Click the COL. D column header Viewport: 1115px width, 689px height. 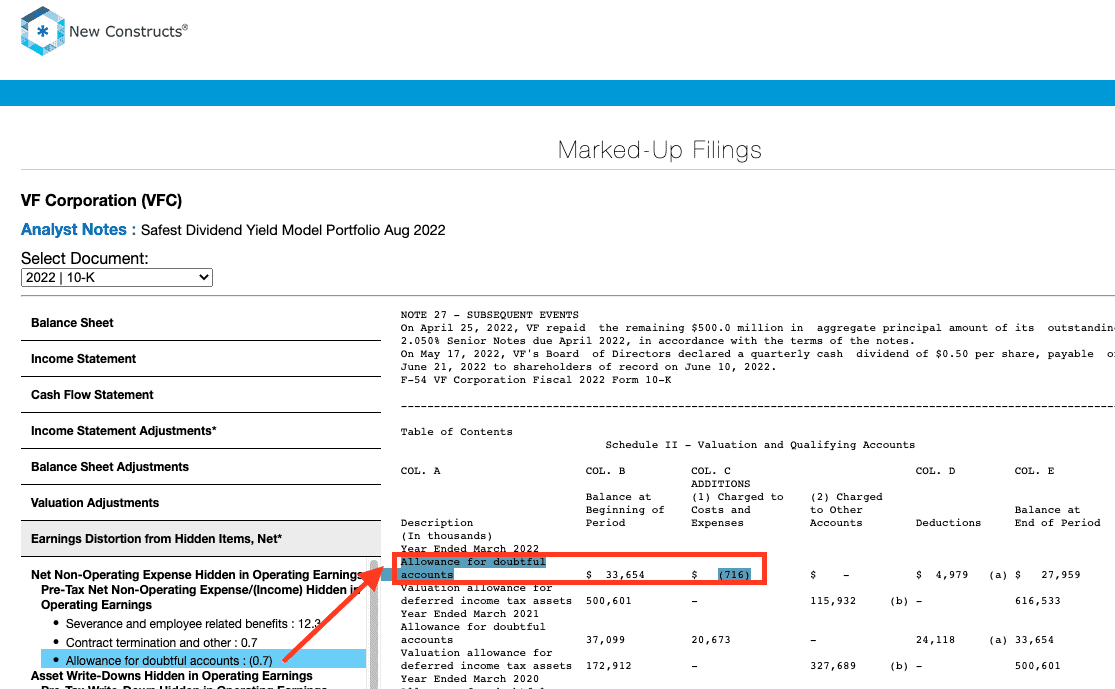[935, 471]
